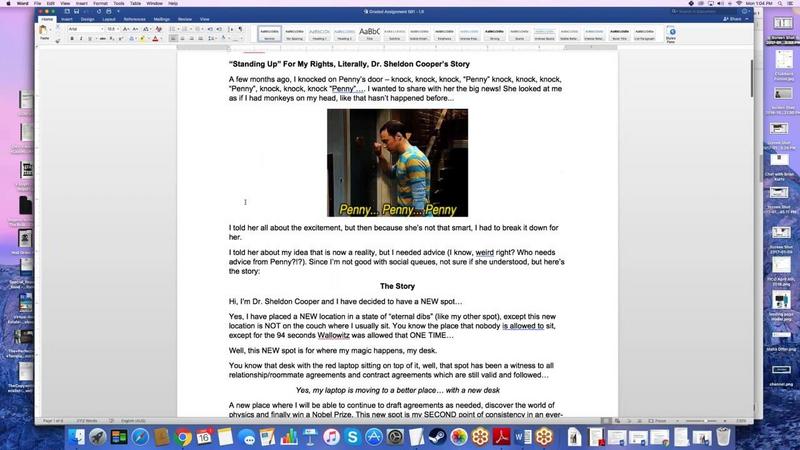The width and height of the screenshot is (800, 450).
Task: Select Align Left paragraph alignment
Action: pyautogui.click(x=173, y=38)
